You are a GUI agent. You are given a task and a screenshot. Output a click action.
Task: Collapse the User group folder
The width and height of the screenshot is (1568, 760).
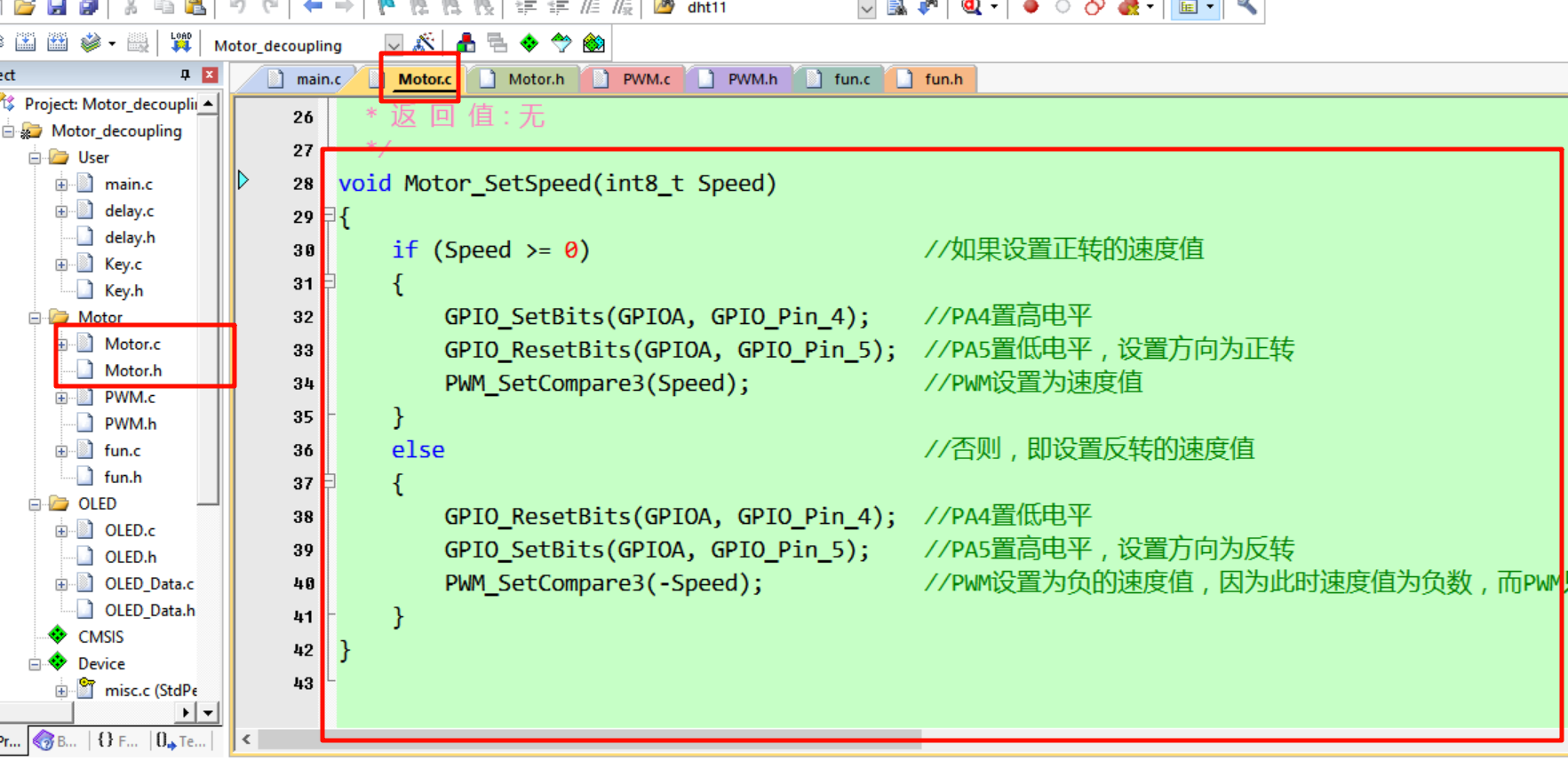35,158
